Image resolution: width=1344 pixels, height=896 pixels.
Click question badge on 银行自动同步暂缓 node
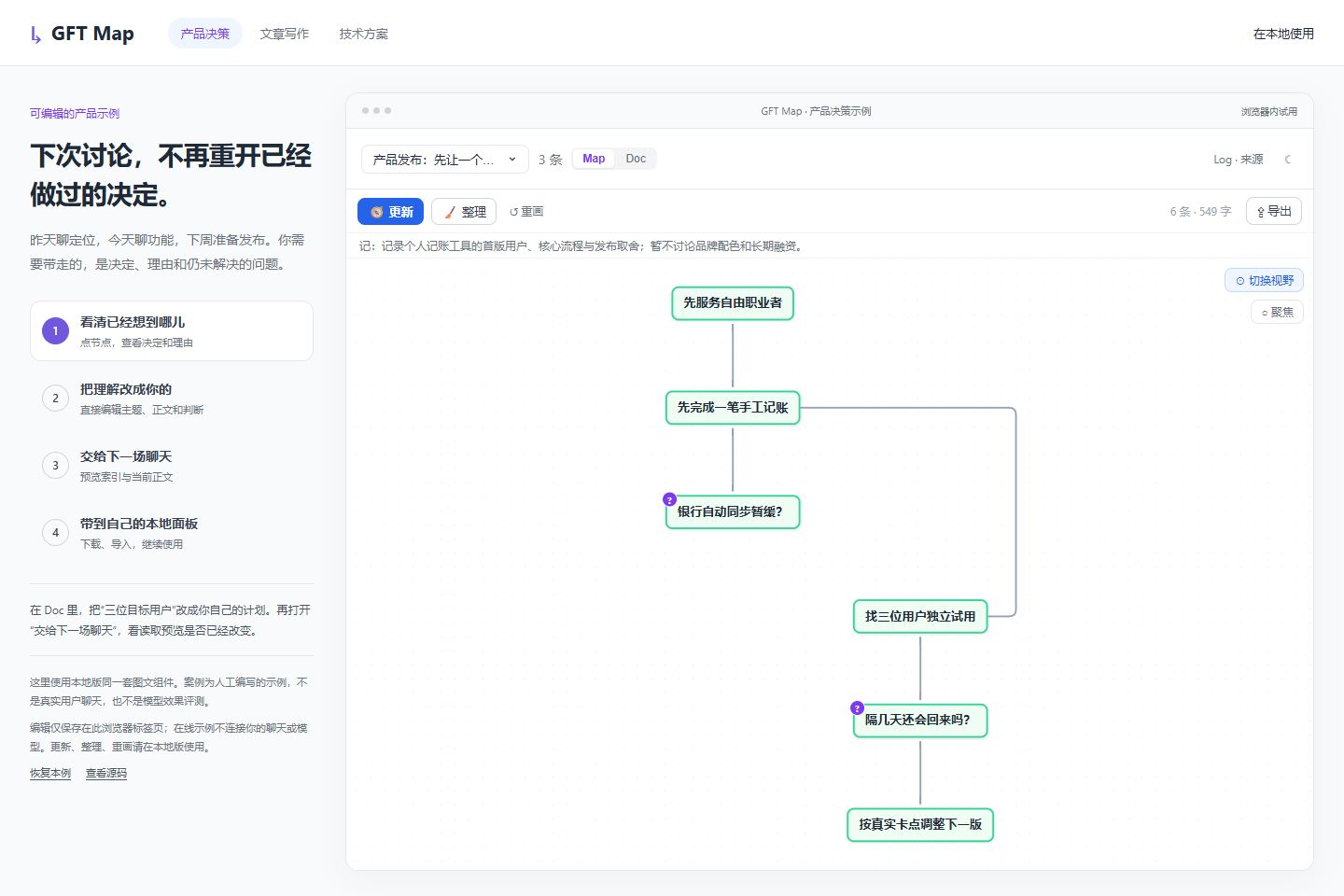669,499
